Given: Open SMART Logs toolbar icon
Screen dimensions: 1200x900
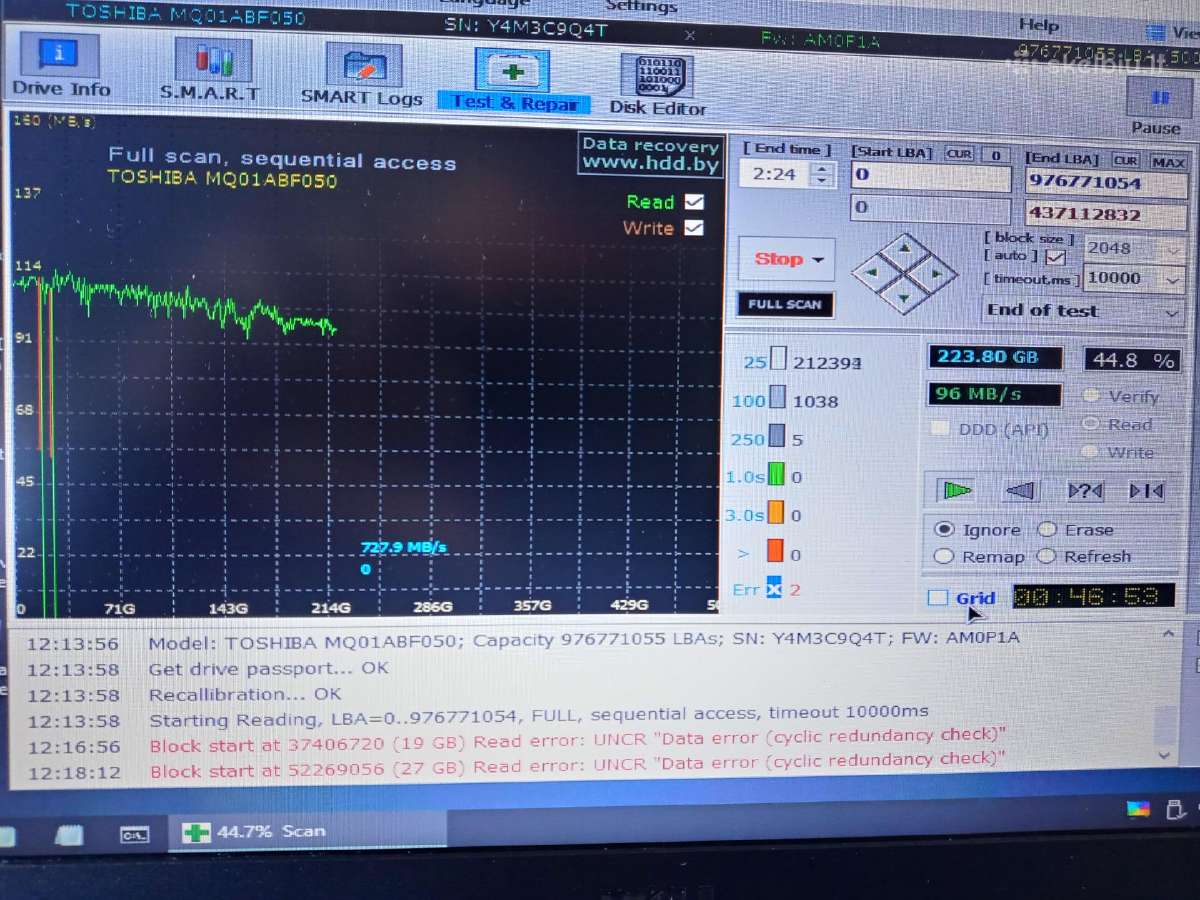Looking at the screenshot, I should coord(363,65).
